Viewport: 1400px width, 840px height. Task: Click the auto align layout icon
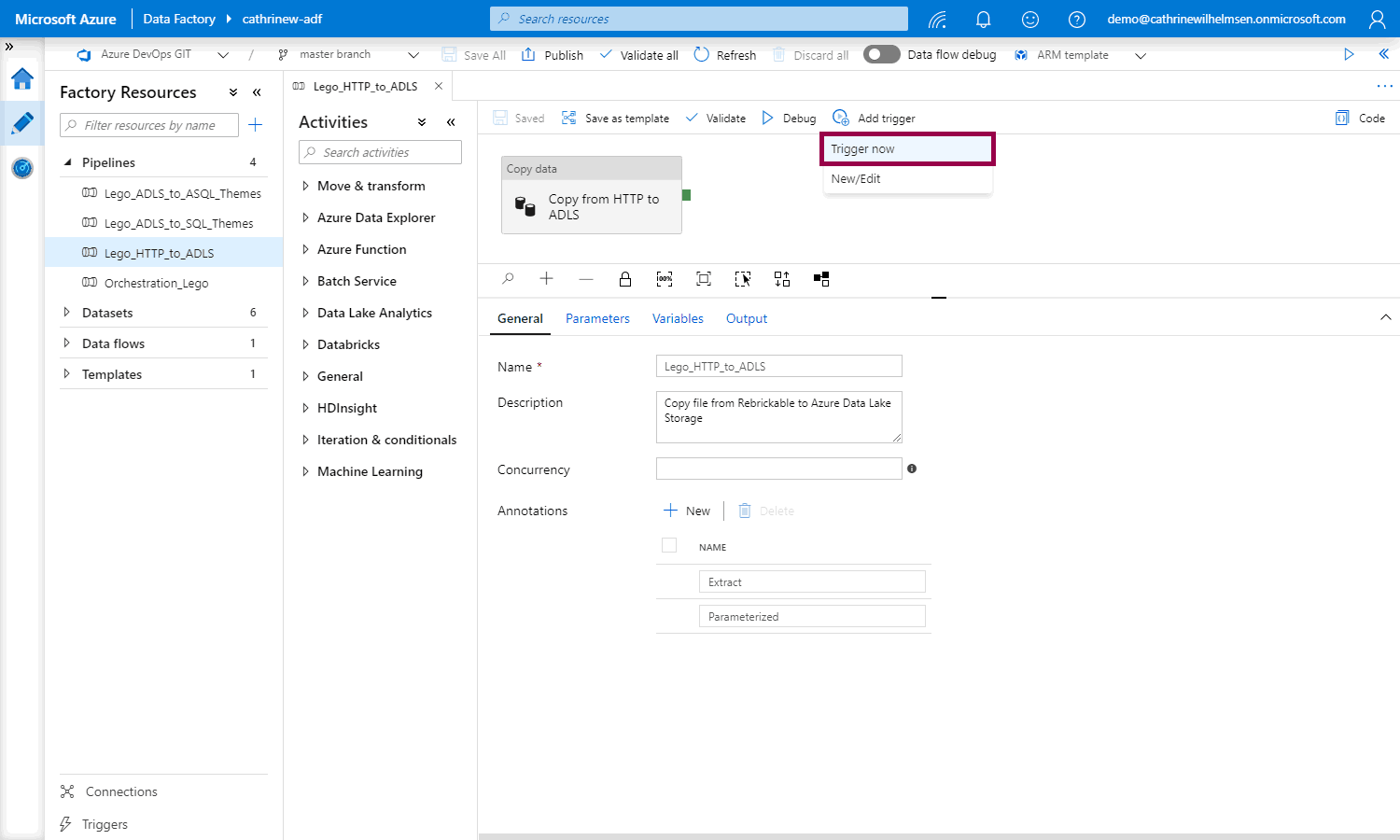click(782, 279)
